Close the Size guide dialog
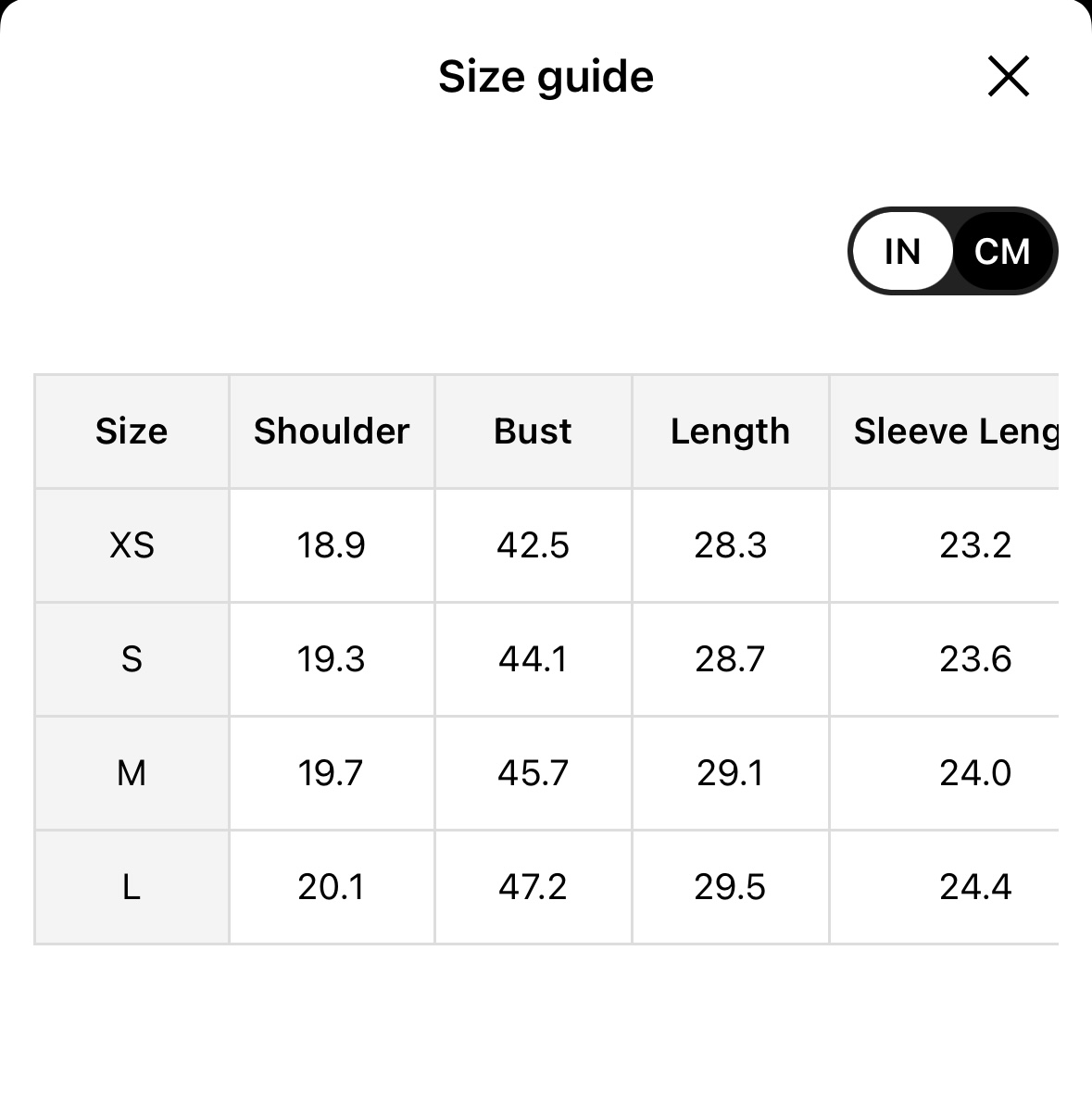The height and width of the screenshot is (1113, 1092). point(1008,76)
